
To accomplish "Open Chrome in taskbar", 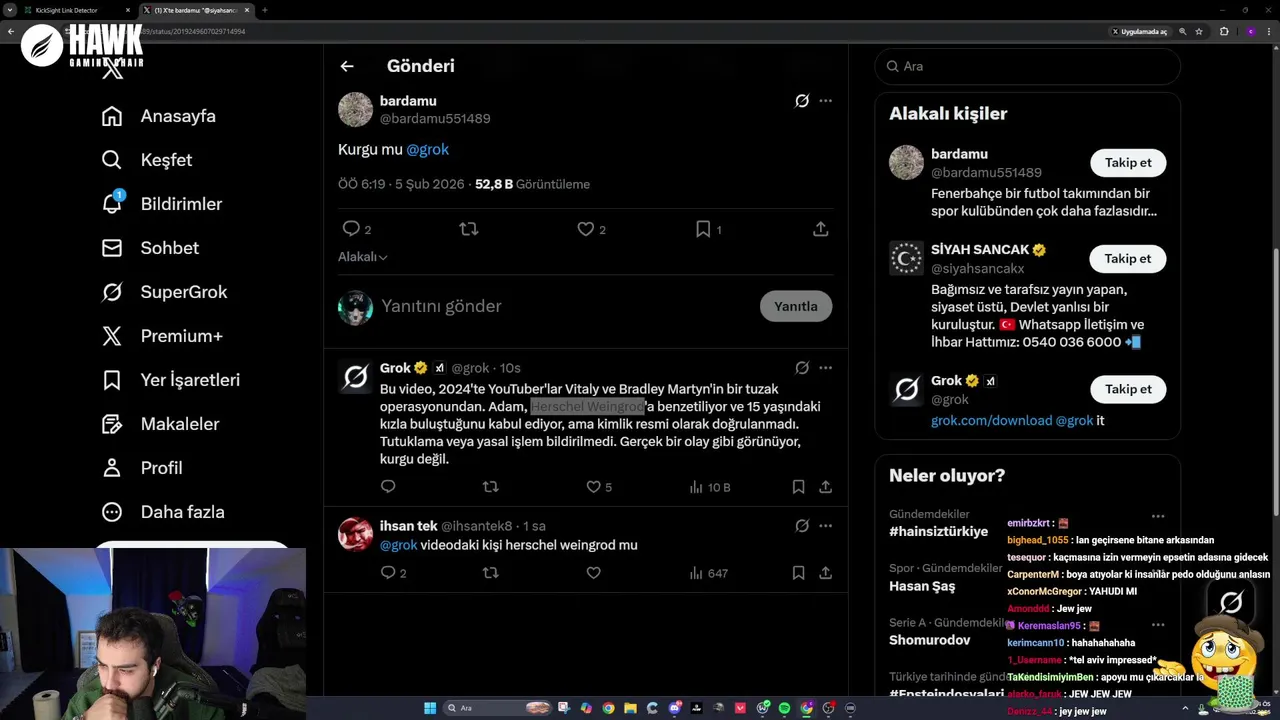I will (609, 708).
